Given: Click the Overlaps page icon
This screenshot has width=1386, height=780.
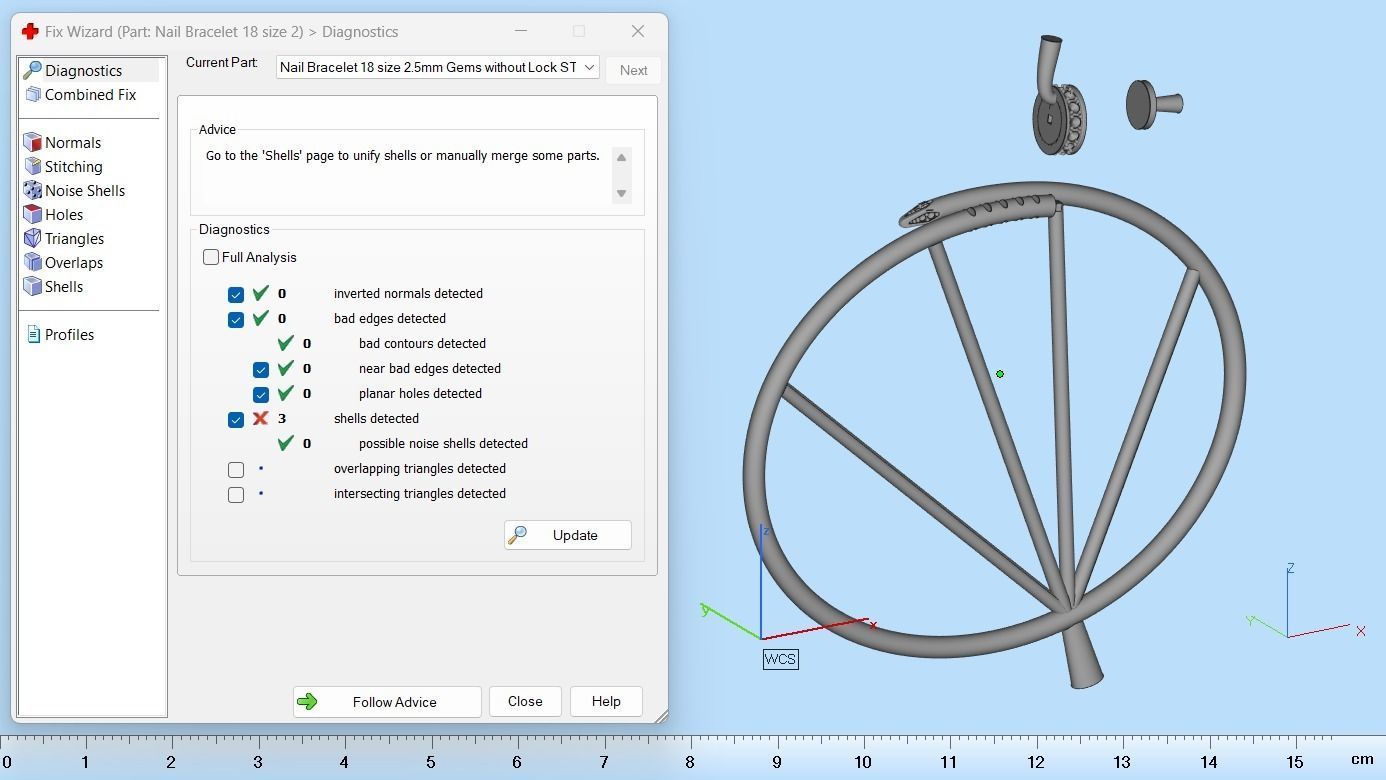Looking at the screenshot, I should point(32,262).
